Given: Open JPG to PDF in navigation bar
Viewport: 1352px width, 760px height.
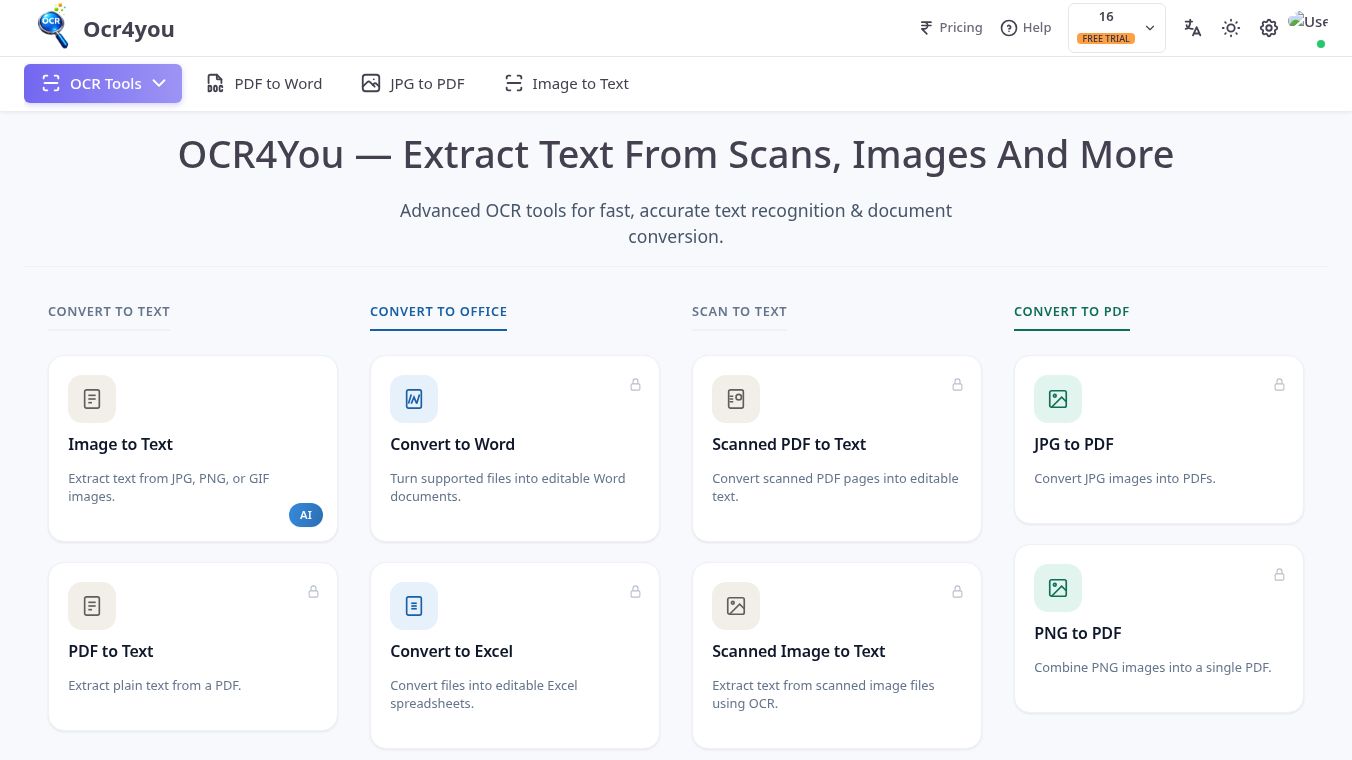Looking at the screenshot, I should click(413, 84).
